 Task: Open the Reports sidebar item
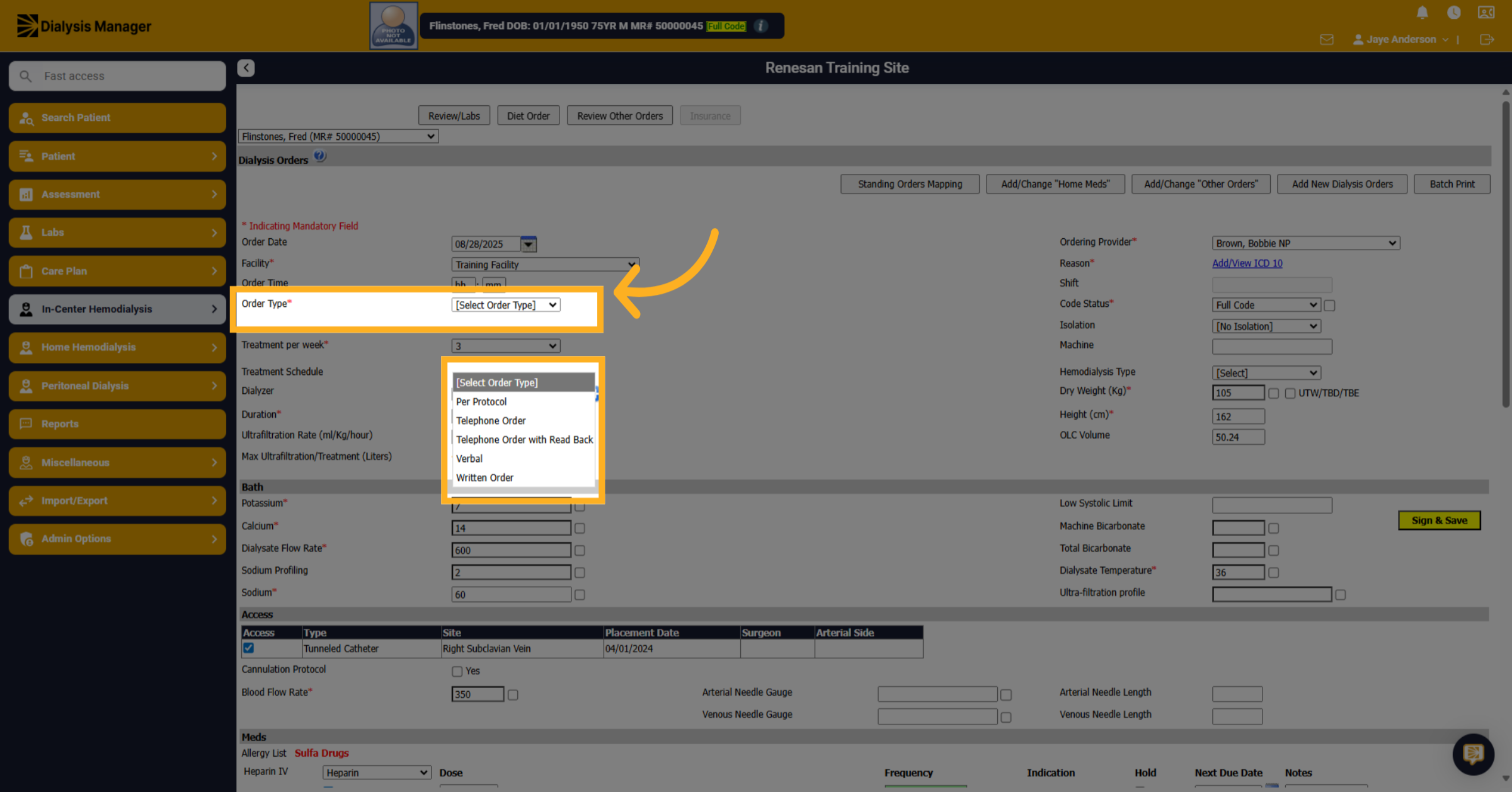(117, 424)
